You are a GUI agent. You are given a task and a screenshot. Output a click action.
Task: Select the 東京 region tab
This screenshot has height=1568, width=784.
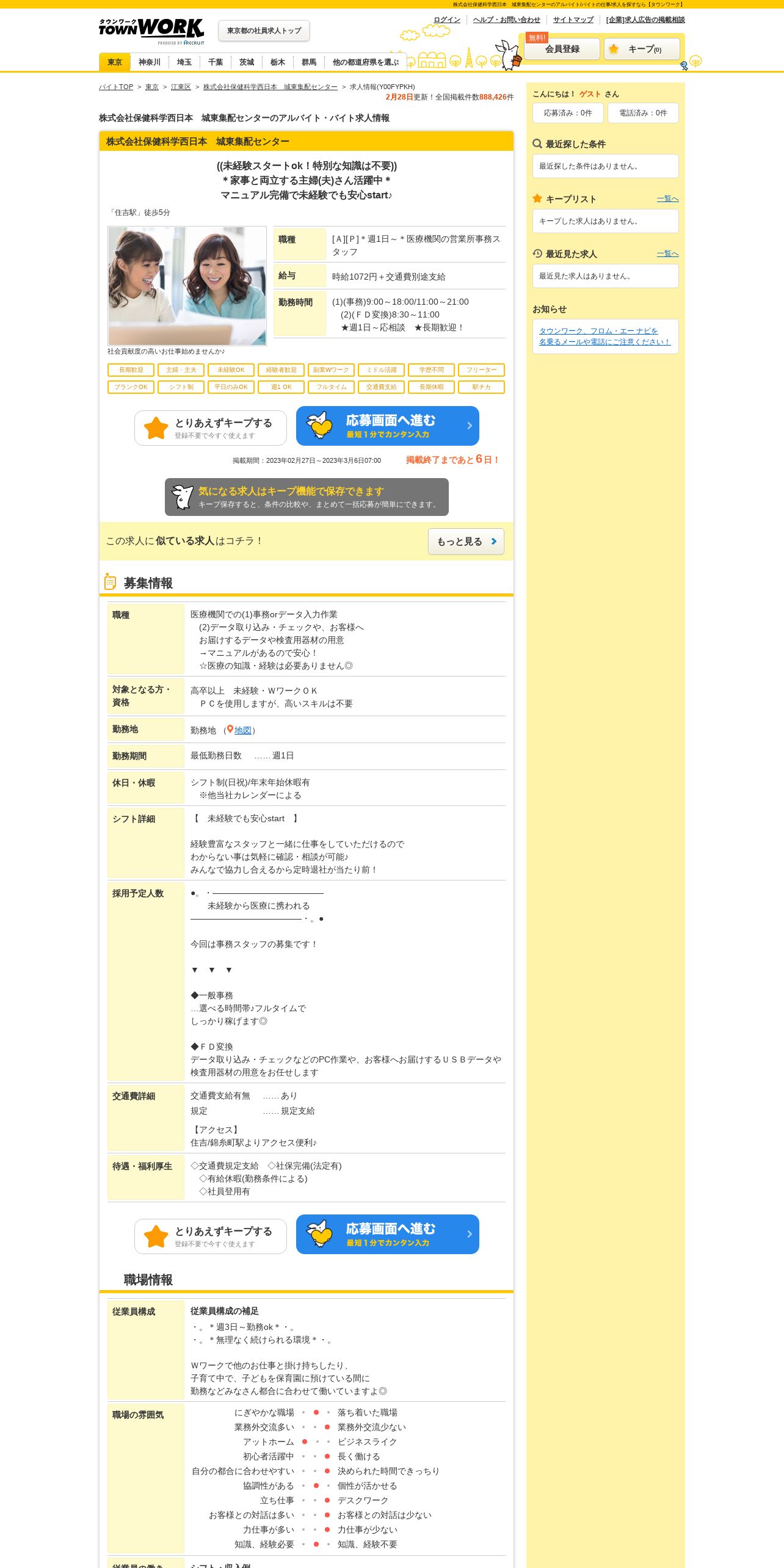pyautogui.click(x=115, y=62)
